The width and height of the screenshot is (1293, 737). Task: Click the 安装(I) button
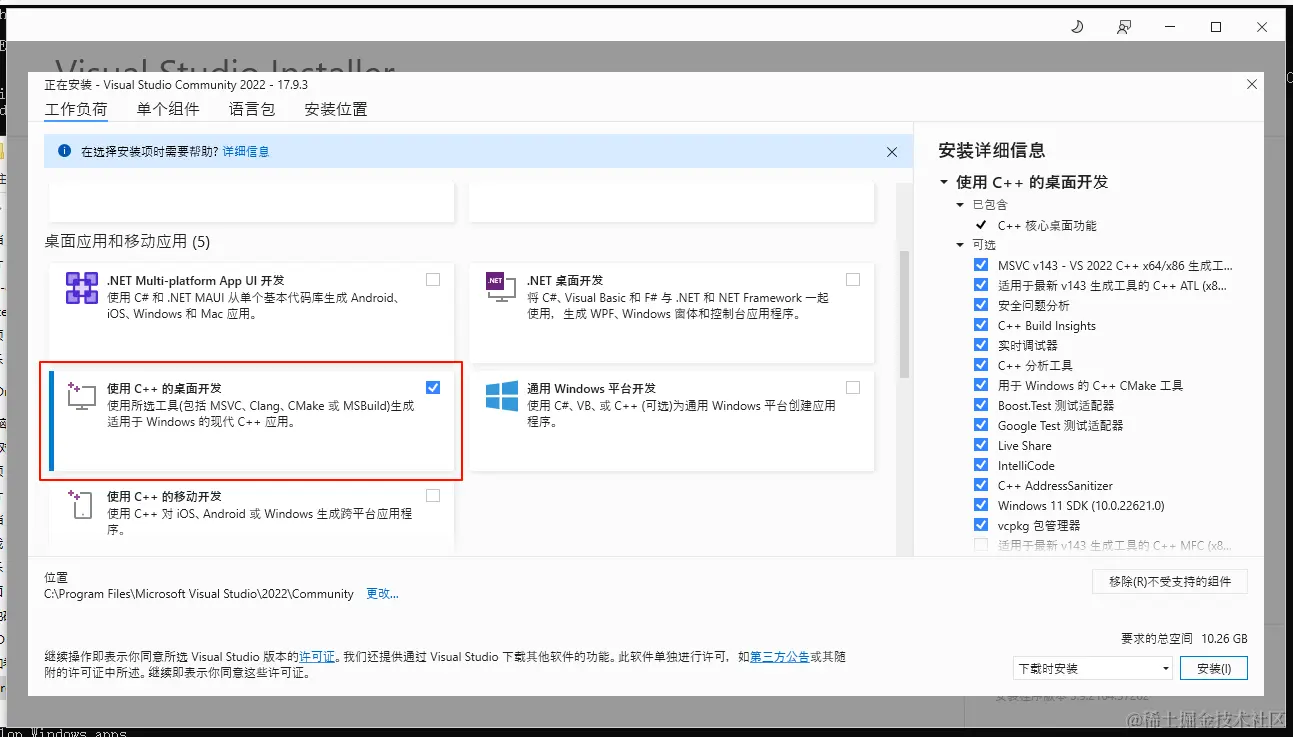coord(1214,668)
